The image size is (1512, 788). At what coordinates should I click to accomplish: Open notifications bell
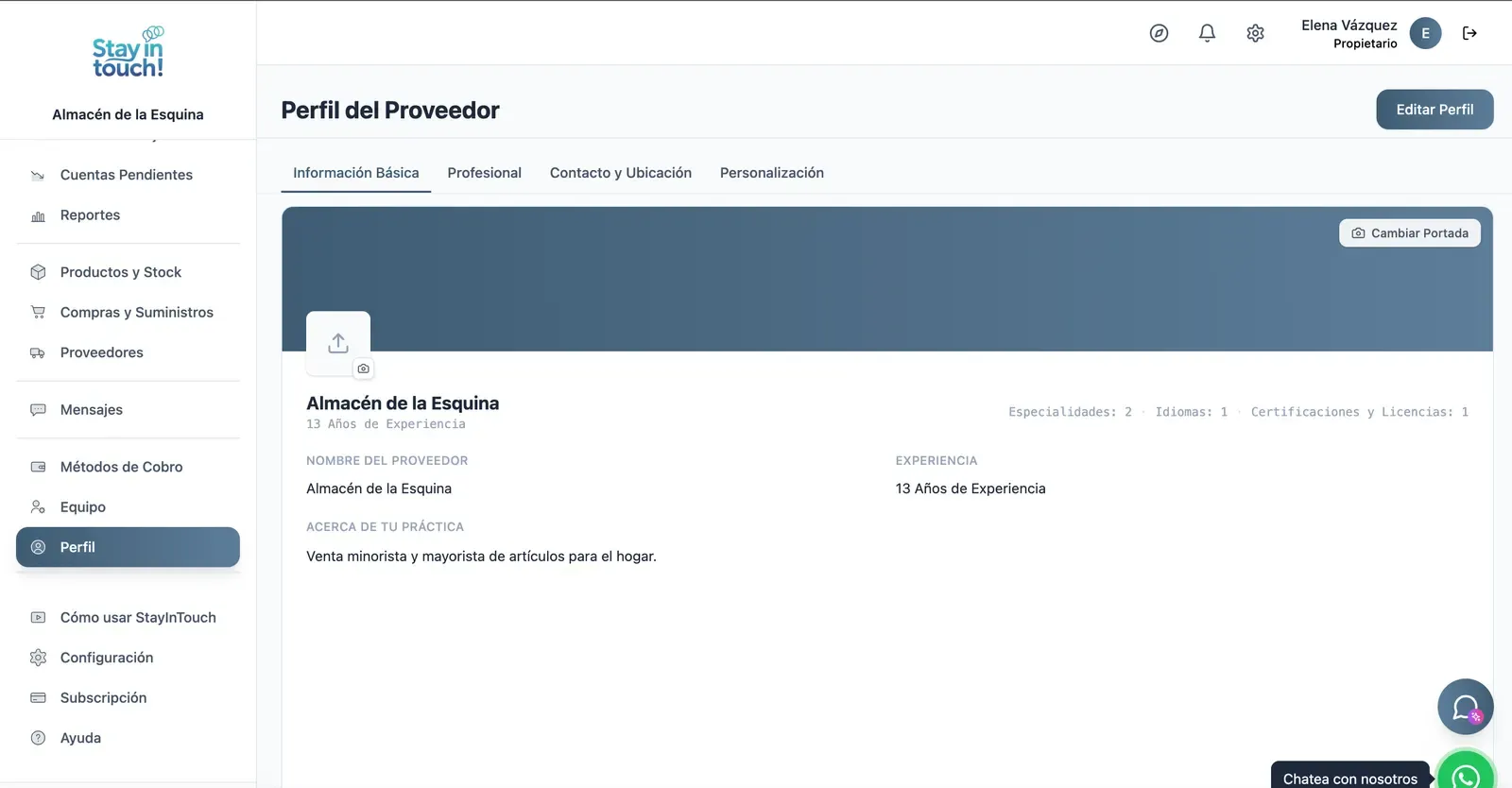click(x=1207, y=33)
